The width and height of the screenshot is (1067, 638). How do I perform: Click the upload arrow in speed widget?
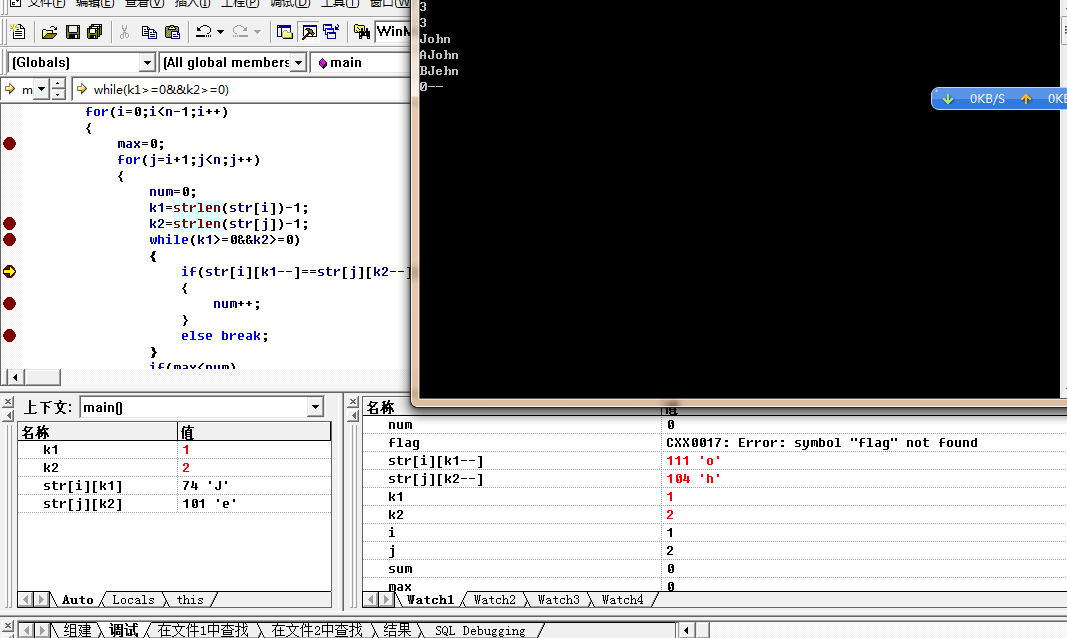click(x=1025, y=99)
